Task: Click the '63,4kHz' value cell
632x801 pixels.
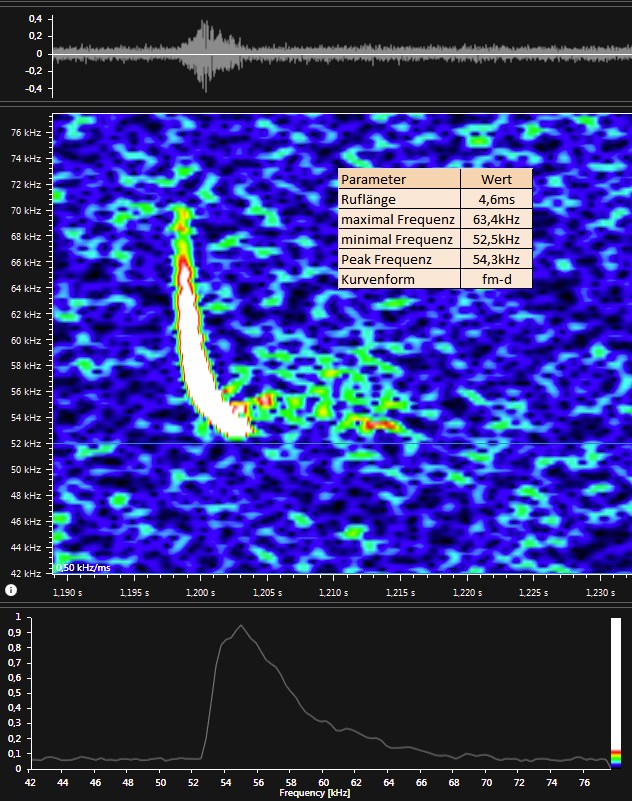Action: 496,219
